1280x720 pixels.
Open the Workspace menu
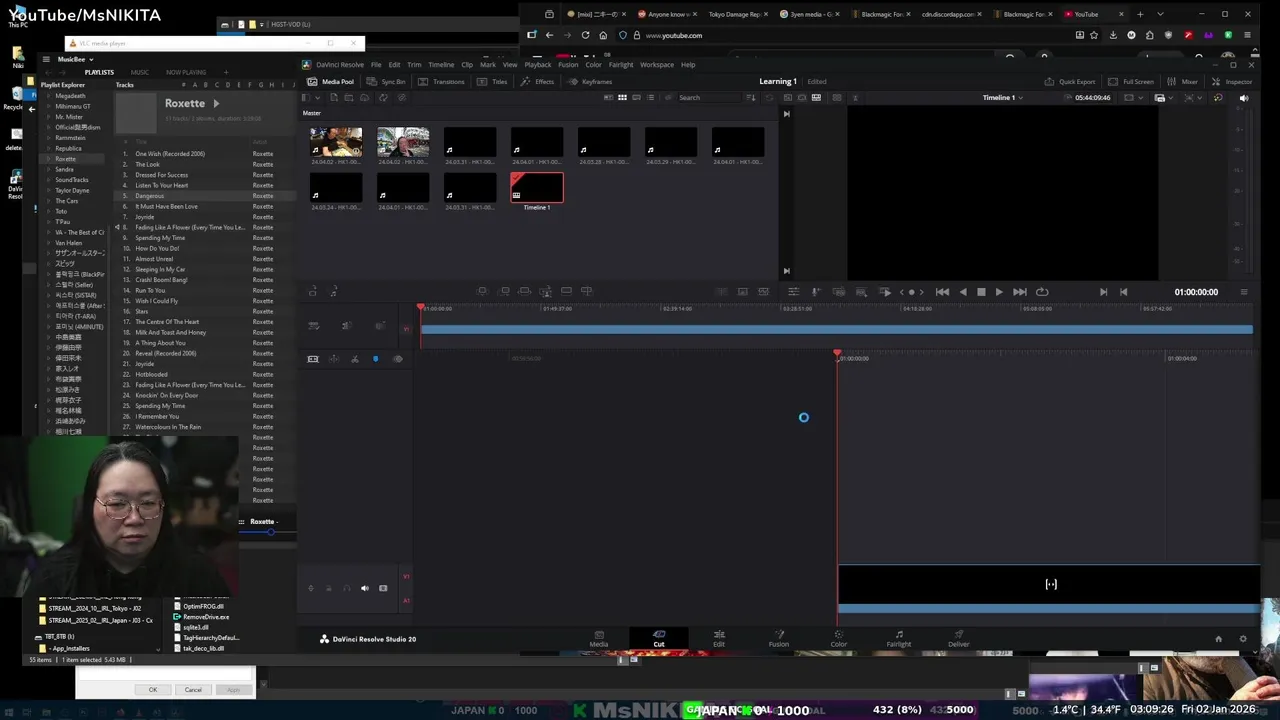[x=657, y=65]
